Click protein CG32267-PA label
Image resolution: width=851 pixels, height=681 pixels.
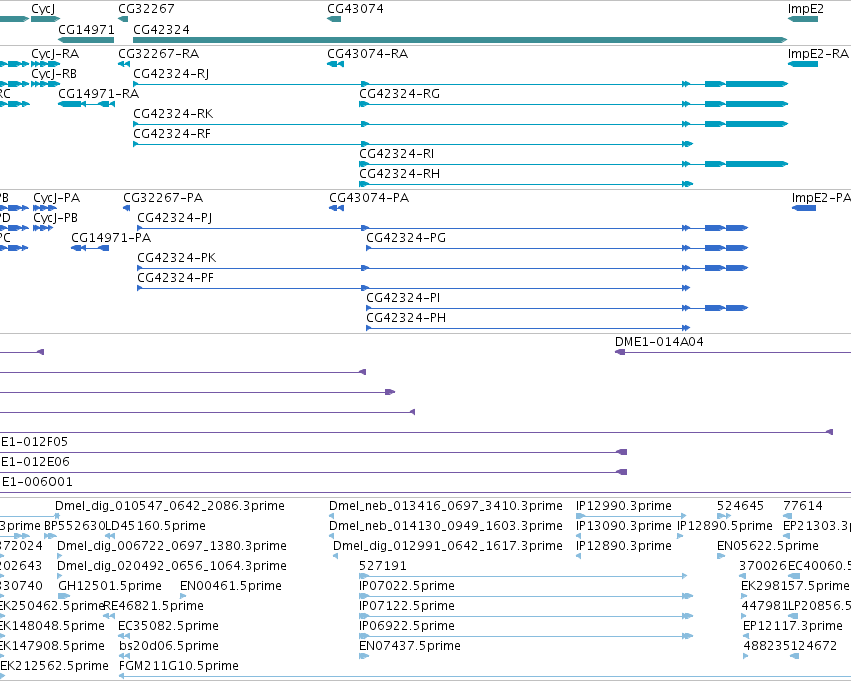coord(163,198)
